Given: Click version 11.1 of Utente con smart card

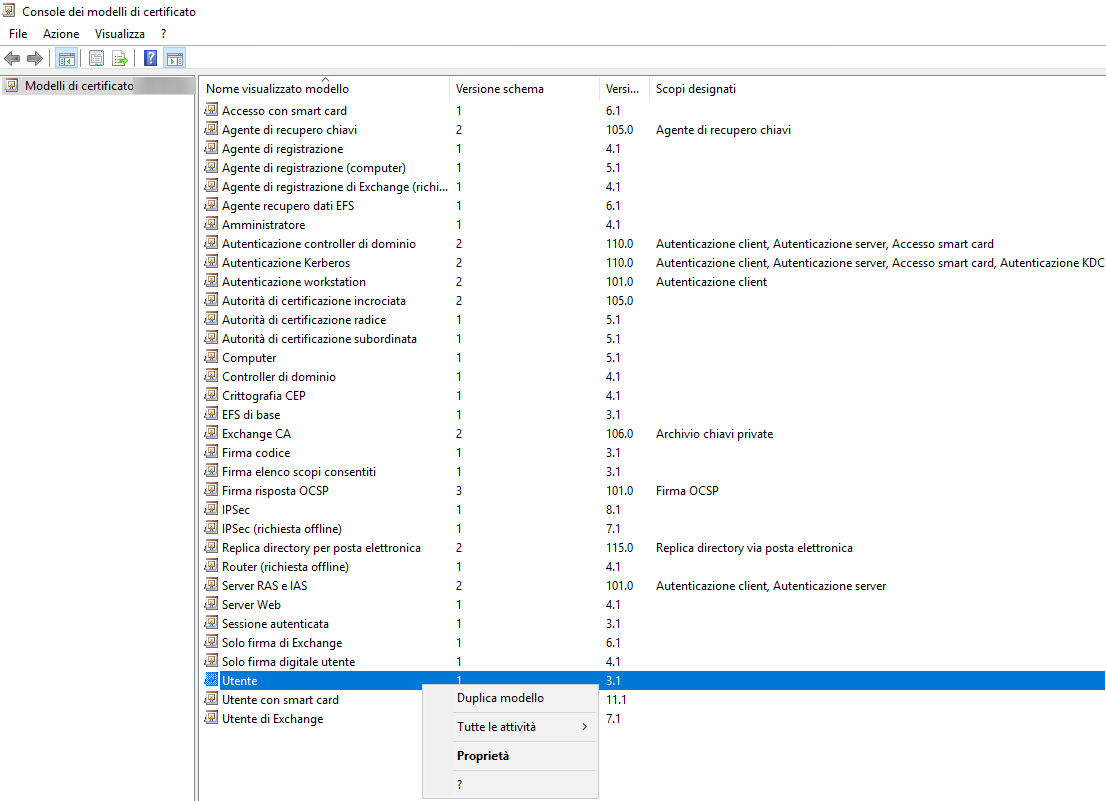Looking at the screenshot, I should 616,700.
